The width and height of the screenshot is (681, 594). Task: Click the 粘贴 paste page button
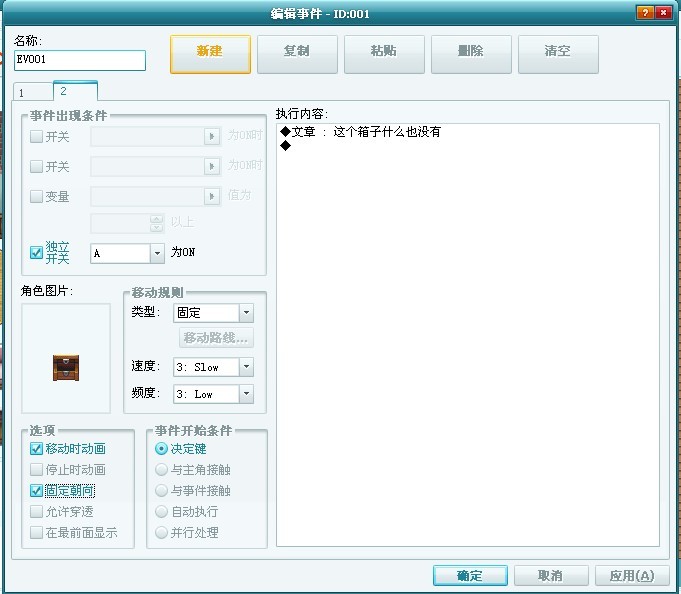[384, 54]
